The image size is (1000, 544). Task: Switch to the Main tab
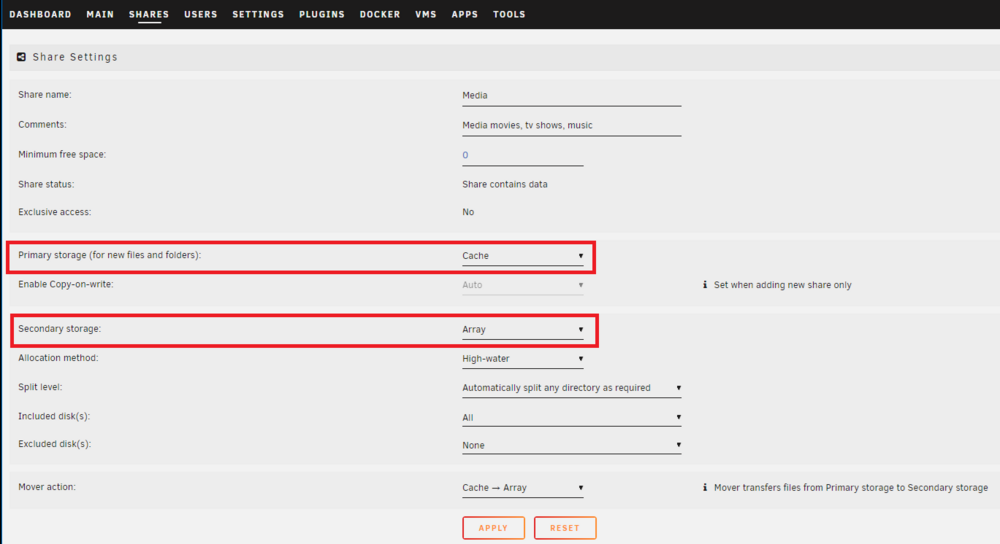click(x=100, y=14)
